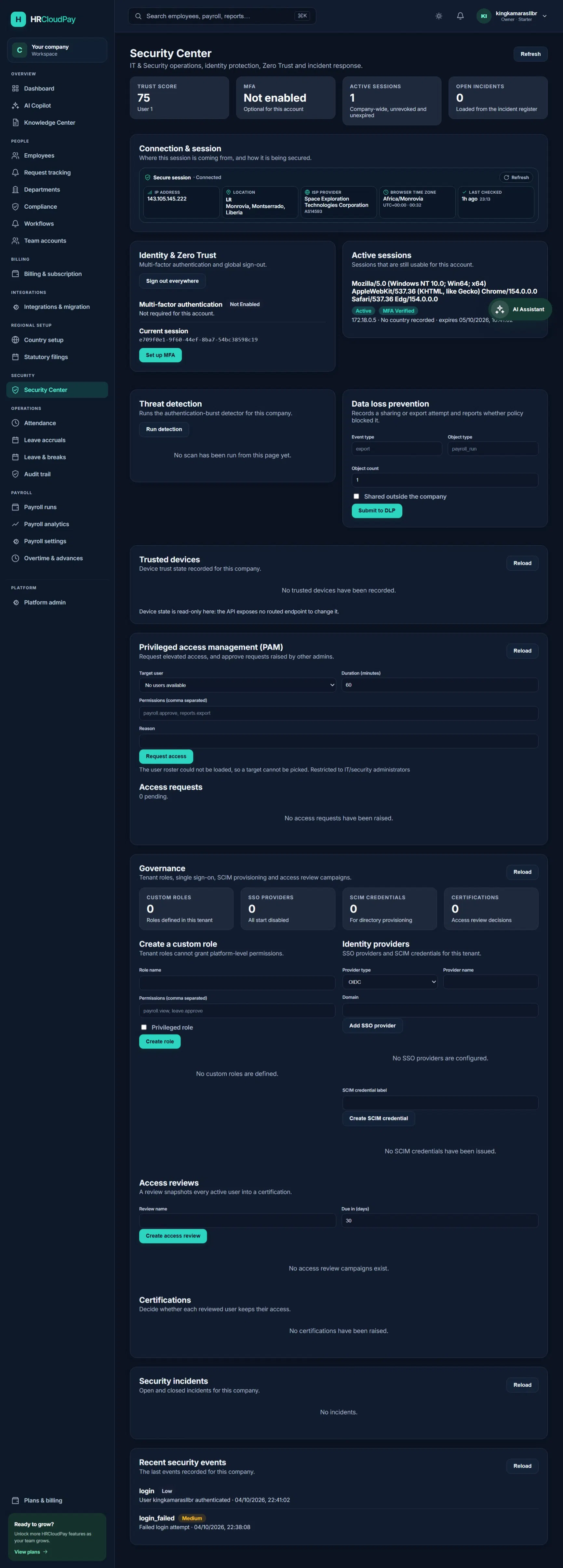This screenshot has width=563, height=1568.
Task: Click the Employees people icon
Action: tap(15, 156)
